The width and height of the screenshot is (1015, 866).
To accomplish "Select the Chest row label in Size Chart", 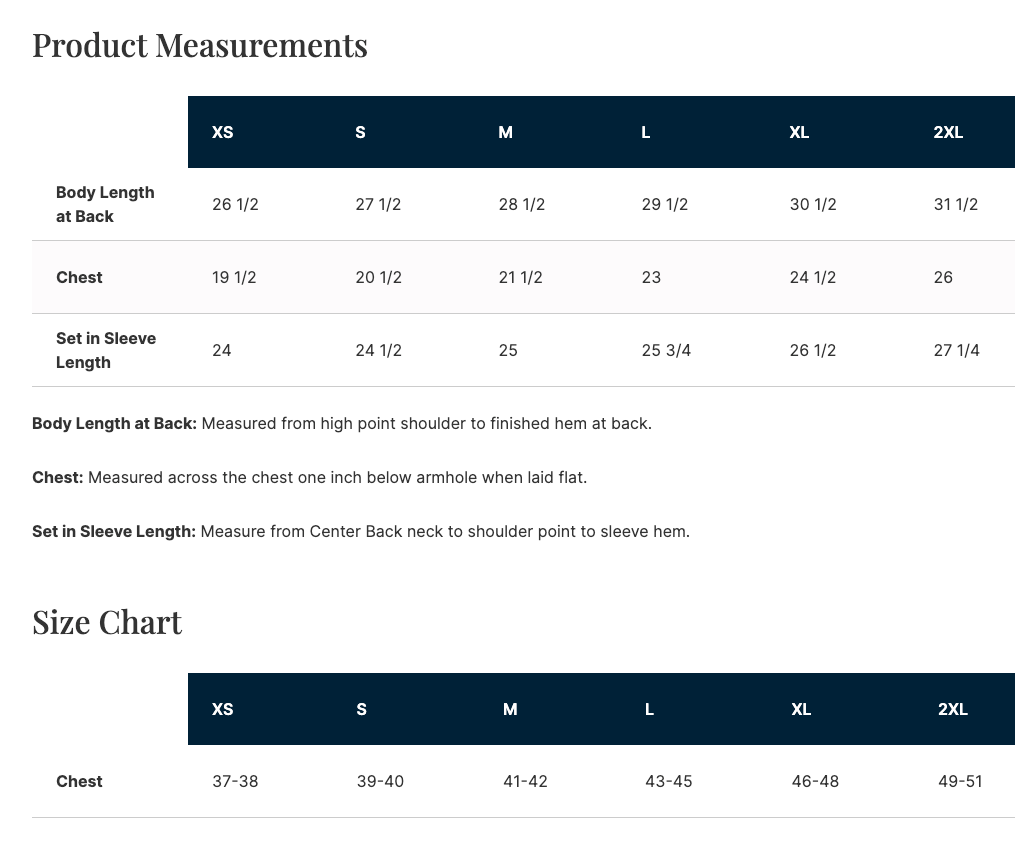I will click(x=79, y=781).
